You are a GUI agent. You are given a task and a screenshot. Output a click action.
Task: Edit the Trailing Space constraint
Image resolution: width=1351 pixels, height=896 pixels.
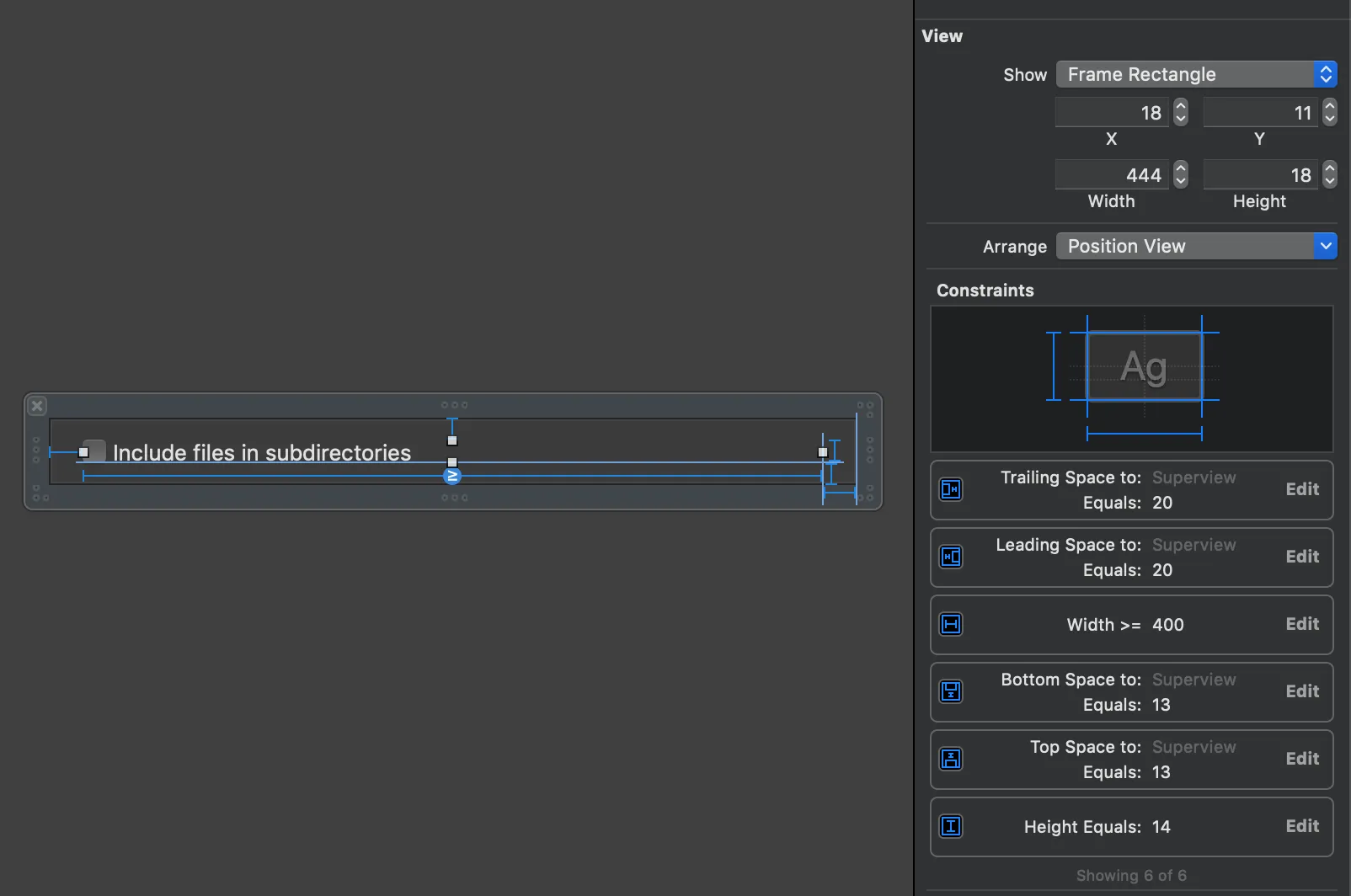1302,489
